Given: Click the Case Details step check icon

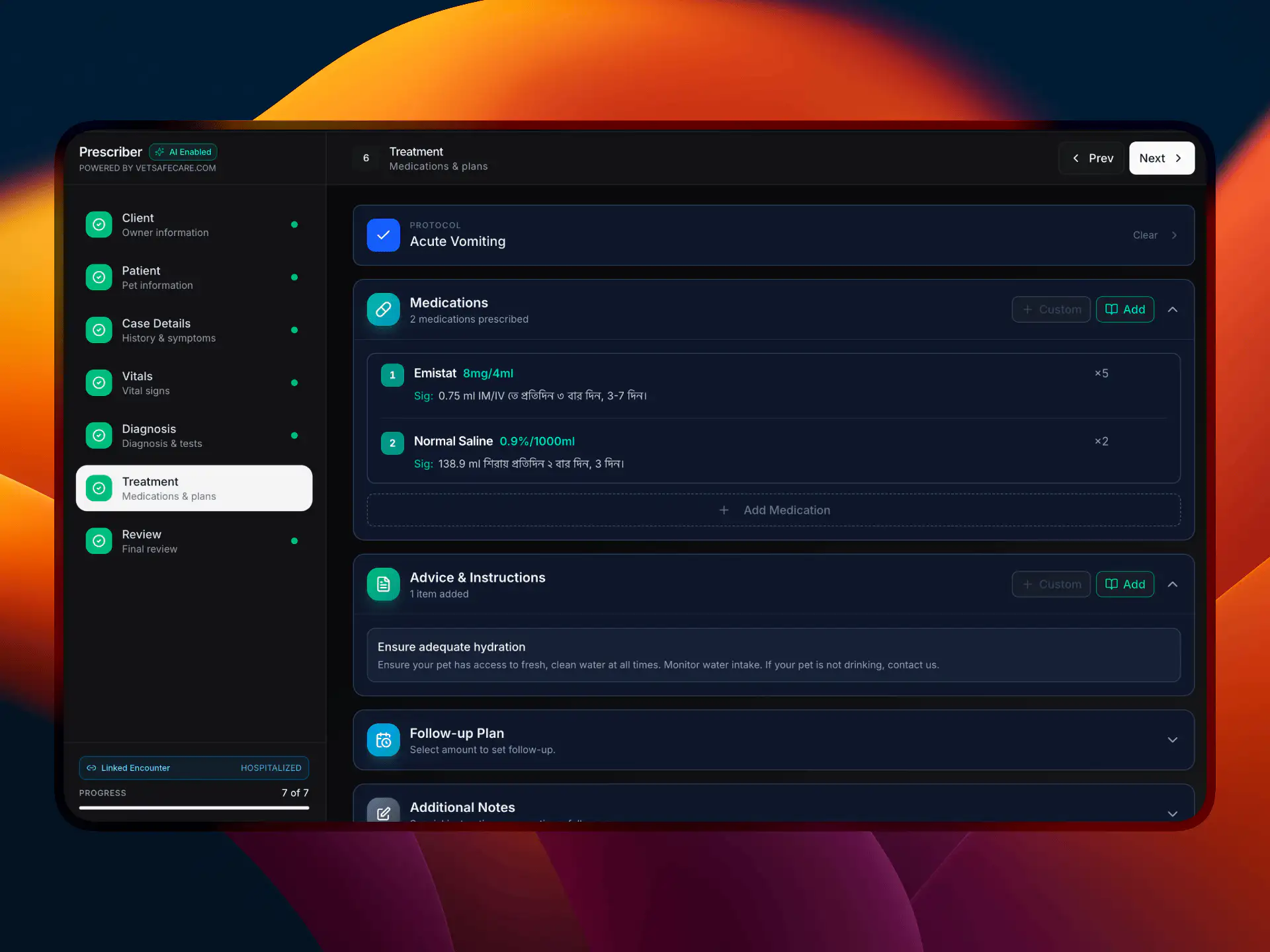Looking at the screenshot, I should coord(99,330).
